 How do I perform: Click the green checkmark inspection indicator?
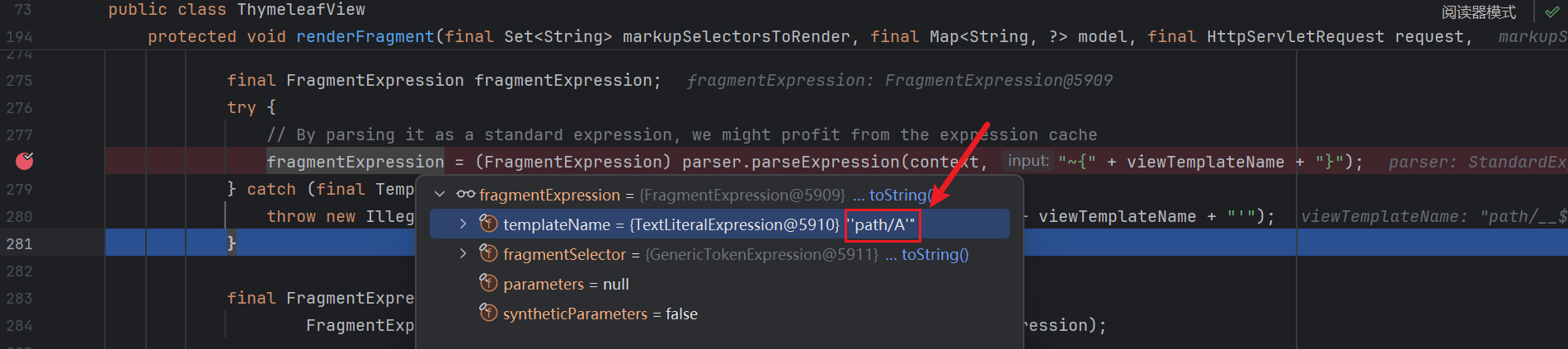[1552, 12]
